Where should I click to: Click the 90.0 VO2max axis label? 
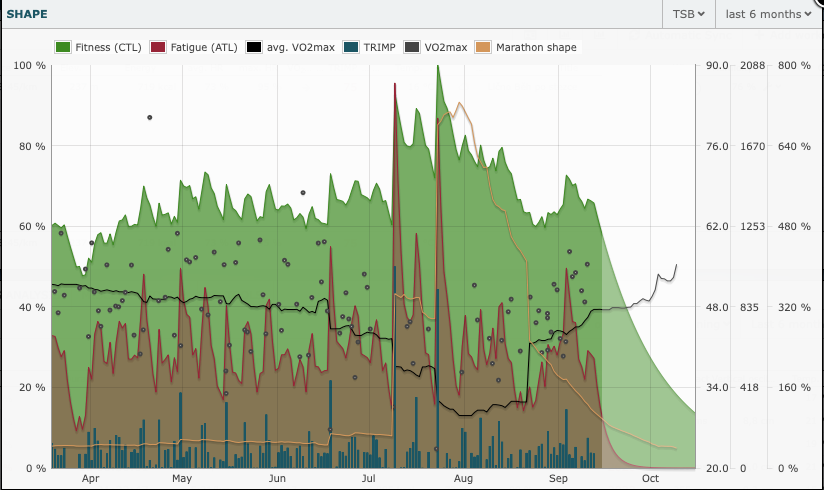click(x=717, y=65)
